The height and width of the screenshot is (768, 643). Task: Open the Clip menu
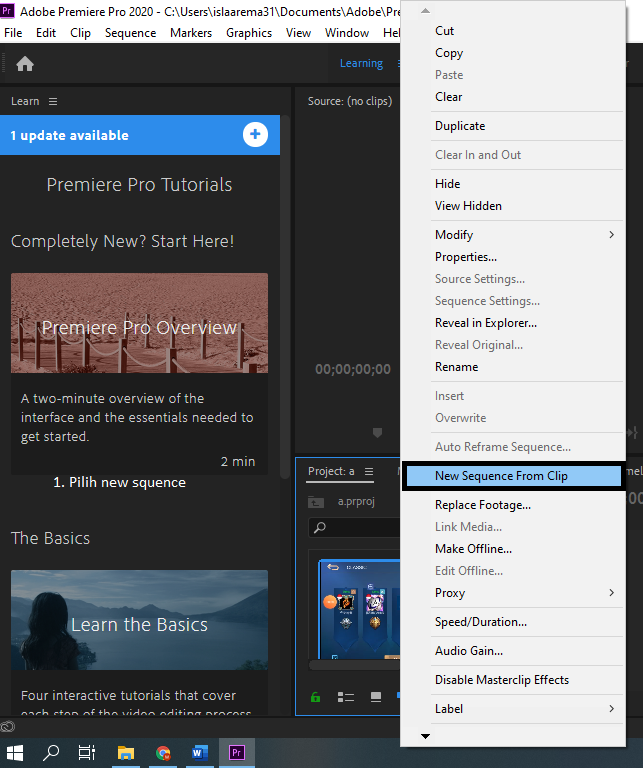80,33
